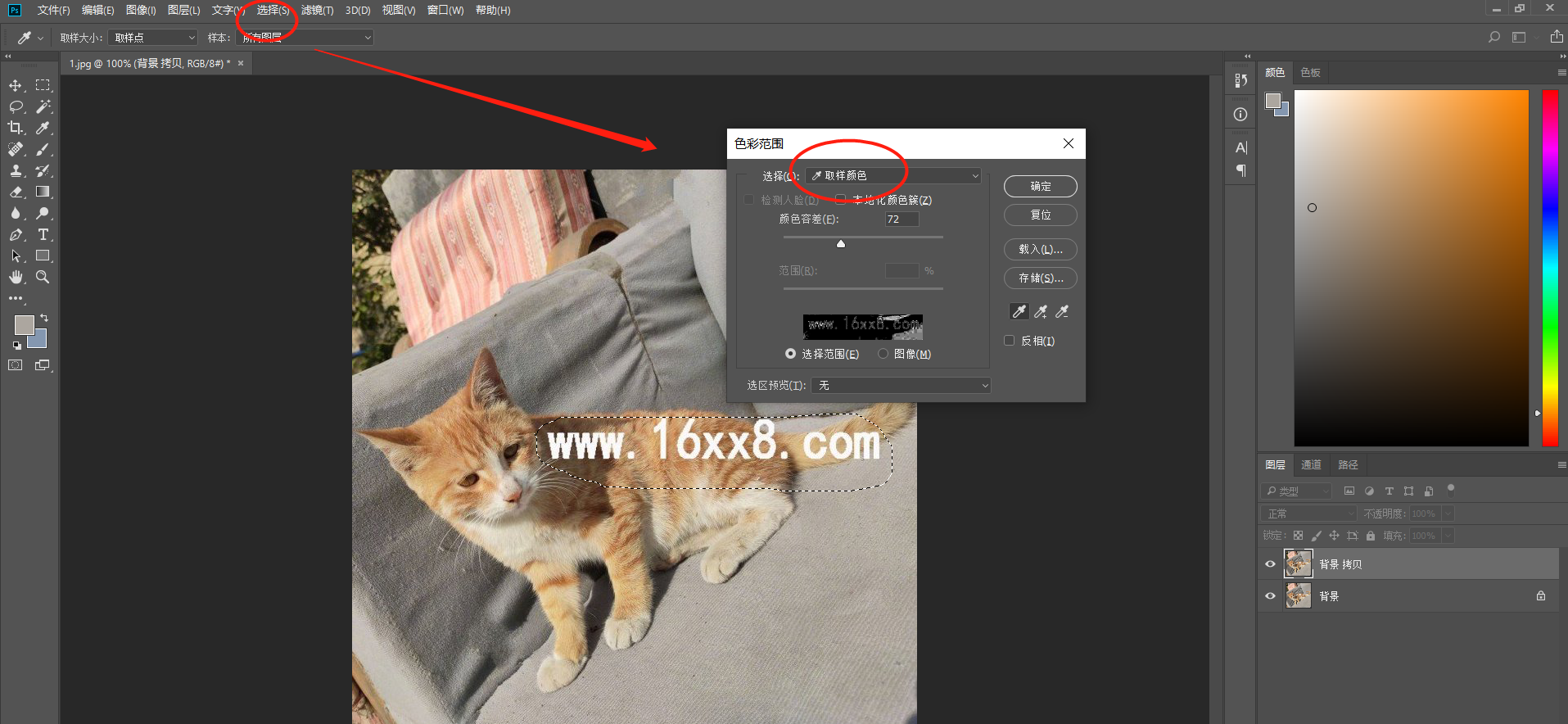The width and height of the screenshot is (1568, 724).
Task: Select the Hand tool
Action: tap(16, 277)
